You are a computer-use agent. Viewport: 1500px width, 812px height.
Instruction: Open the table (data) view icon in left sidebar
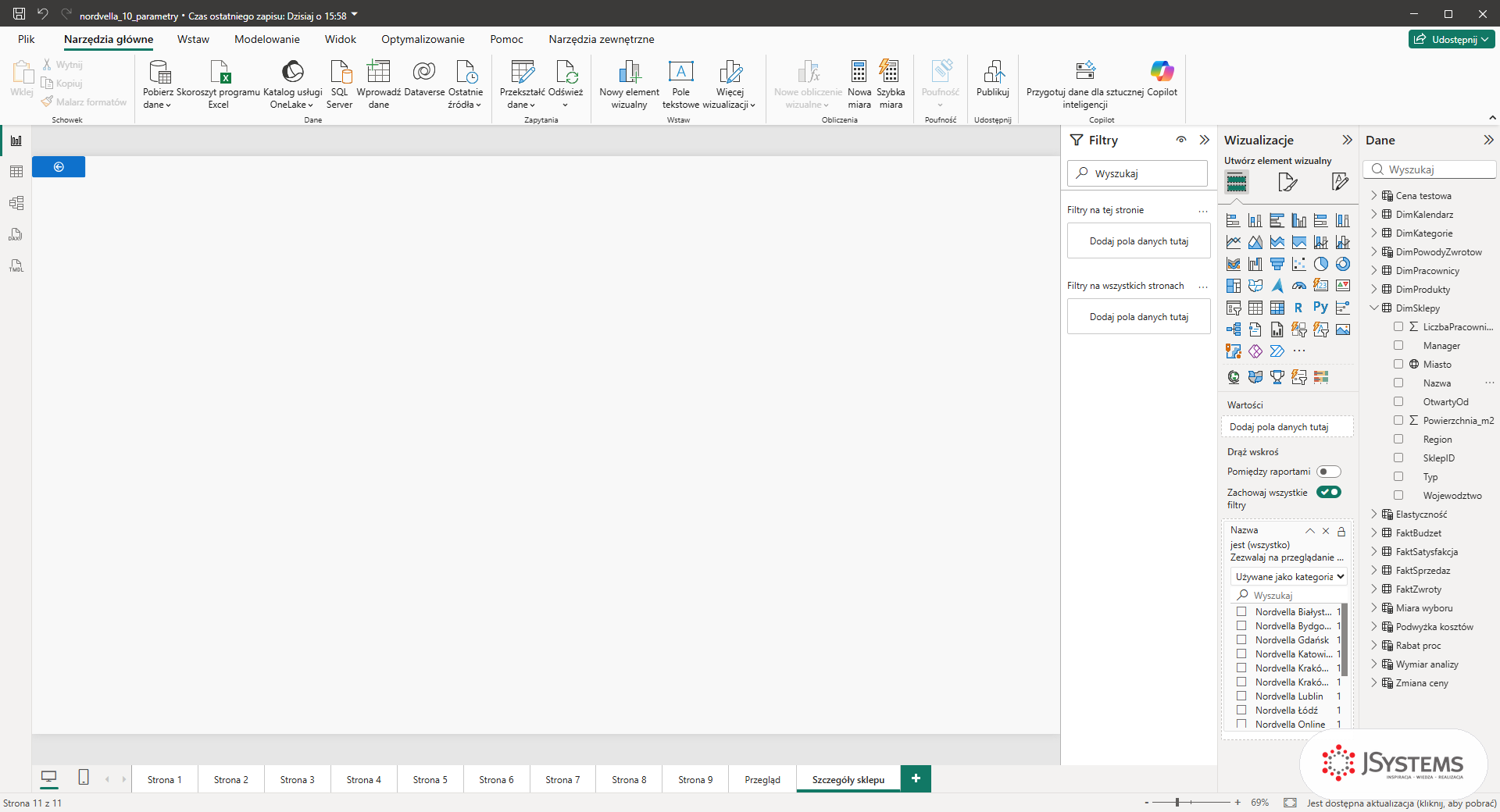(x=16, y=172)
